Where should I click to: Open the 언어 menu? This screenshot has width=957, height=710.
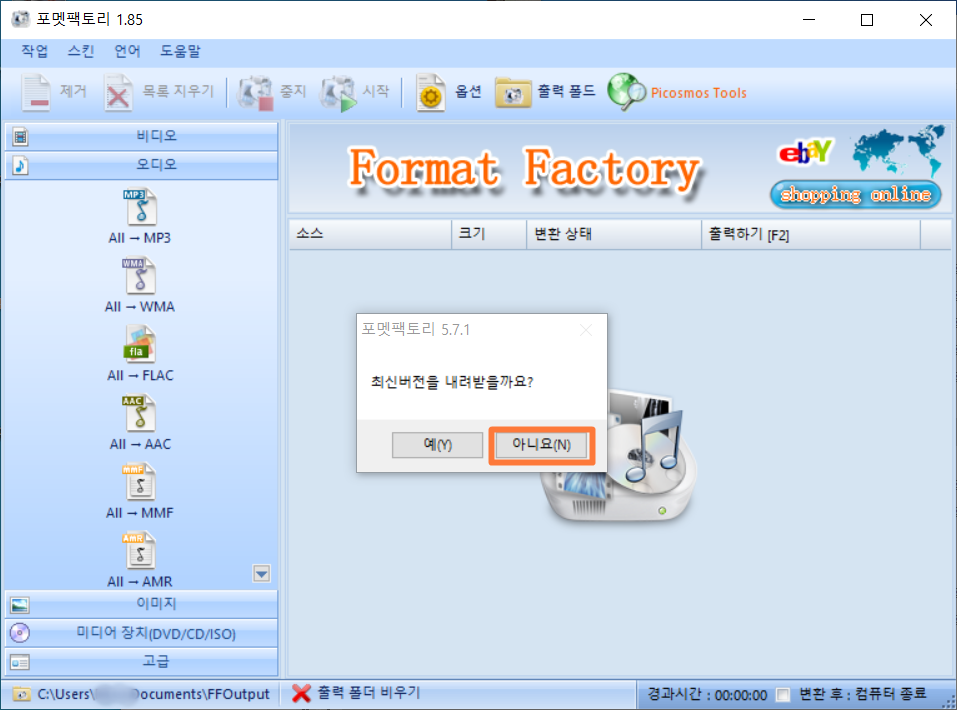(127, 51)
